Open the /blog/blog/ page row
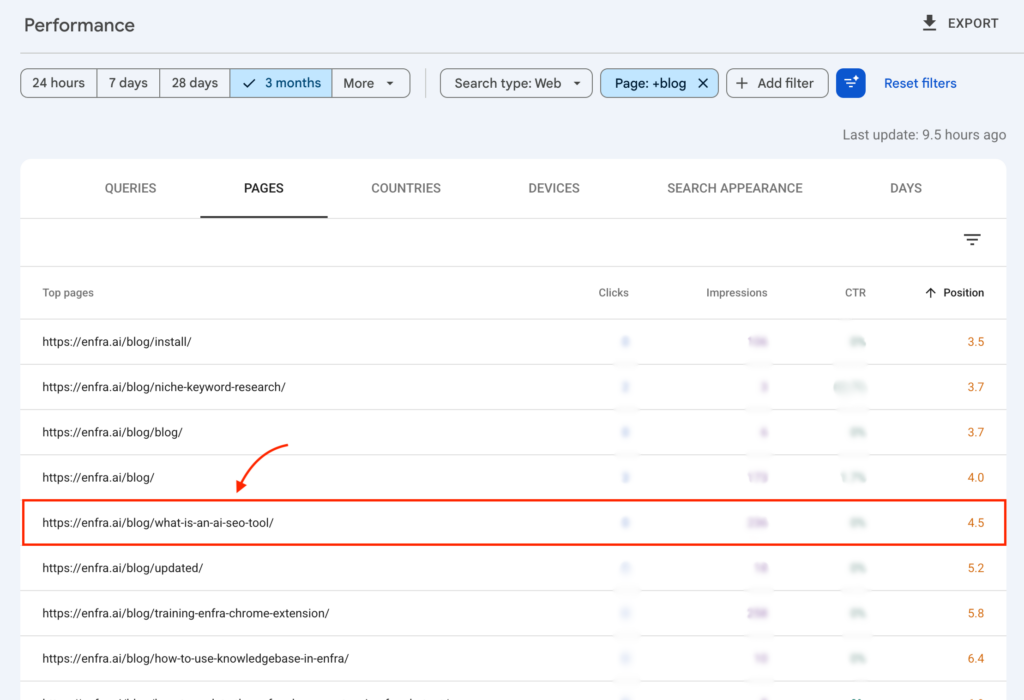 [513, 432]
